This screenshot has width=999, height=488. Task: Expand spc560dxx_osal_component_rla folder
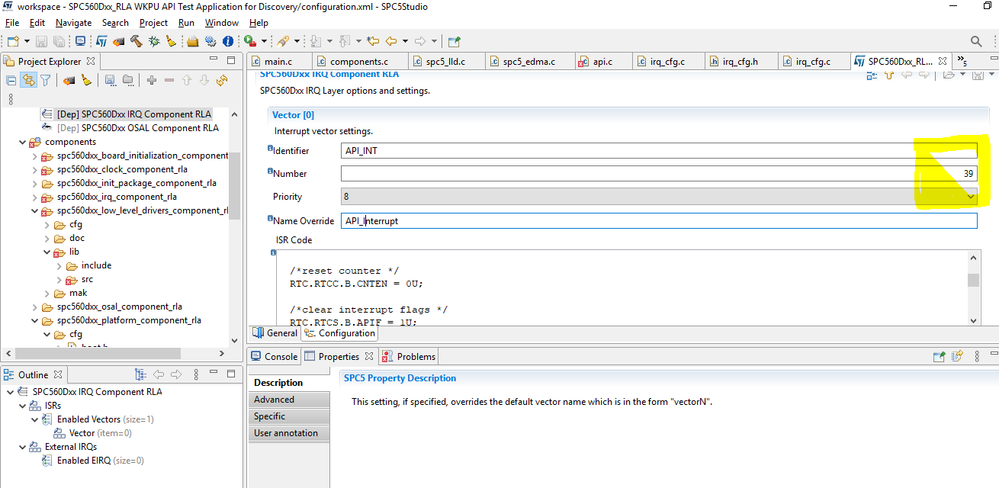(x=34, y=306)
